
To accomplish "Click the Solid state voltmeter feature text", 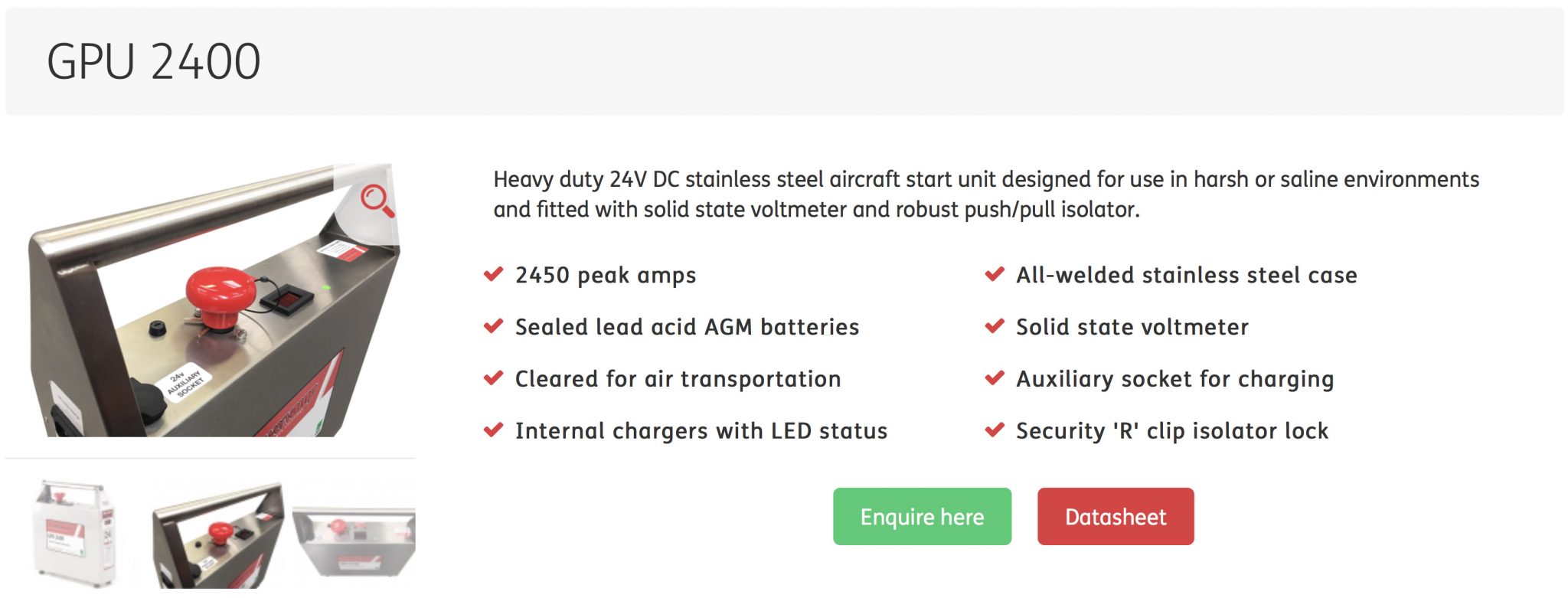I will pyautogui.click(x=1132, y=327).
